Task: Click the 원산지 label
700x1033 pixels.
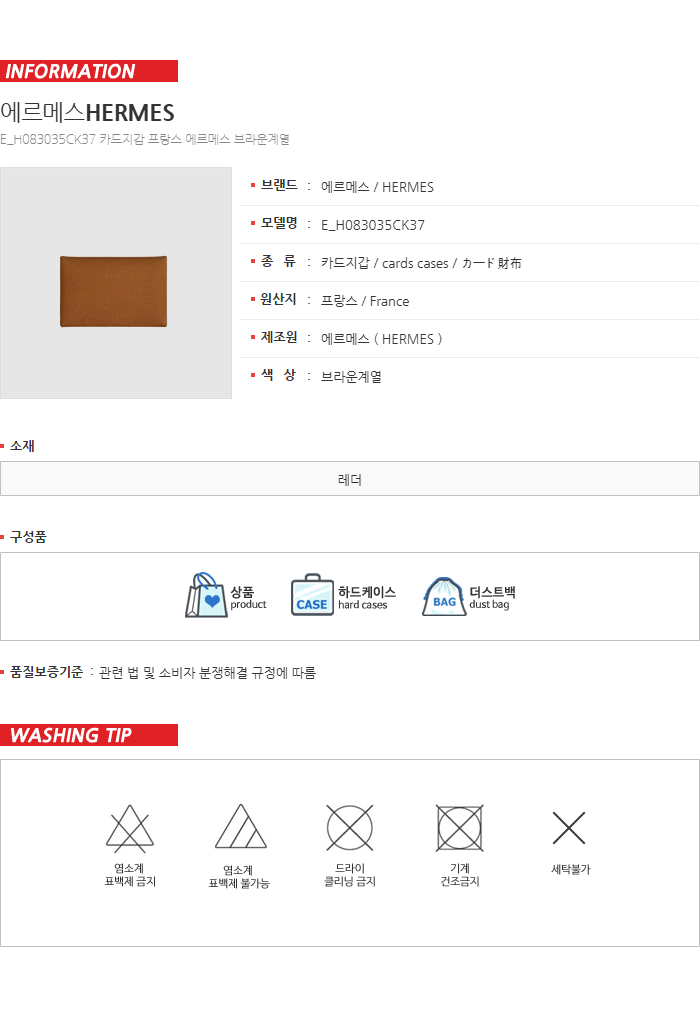Action: point(279,300)
